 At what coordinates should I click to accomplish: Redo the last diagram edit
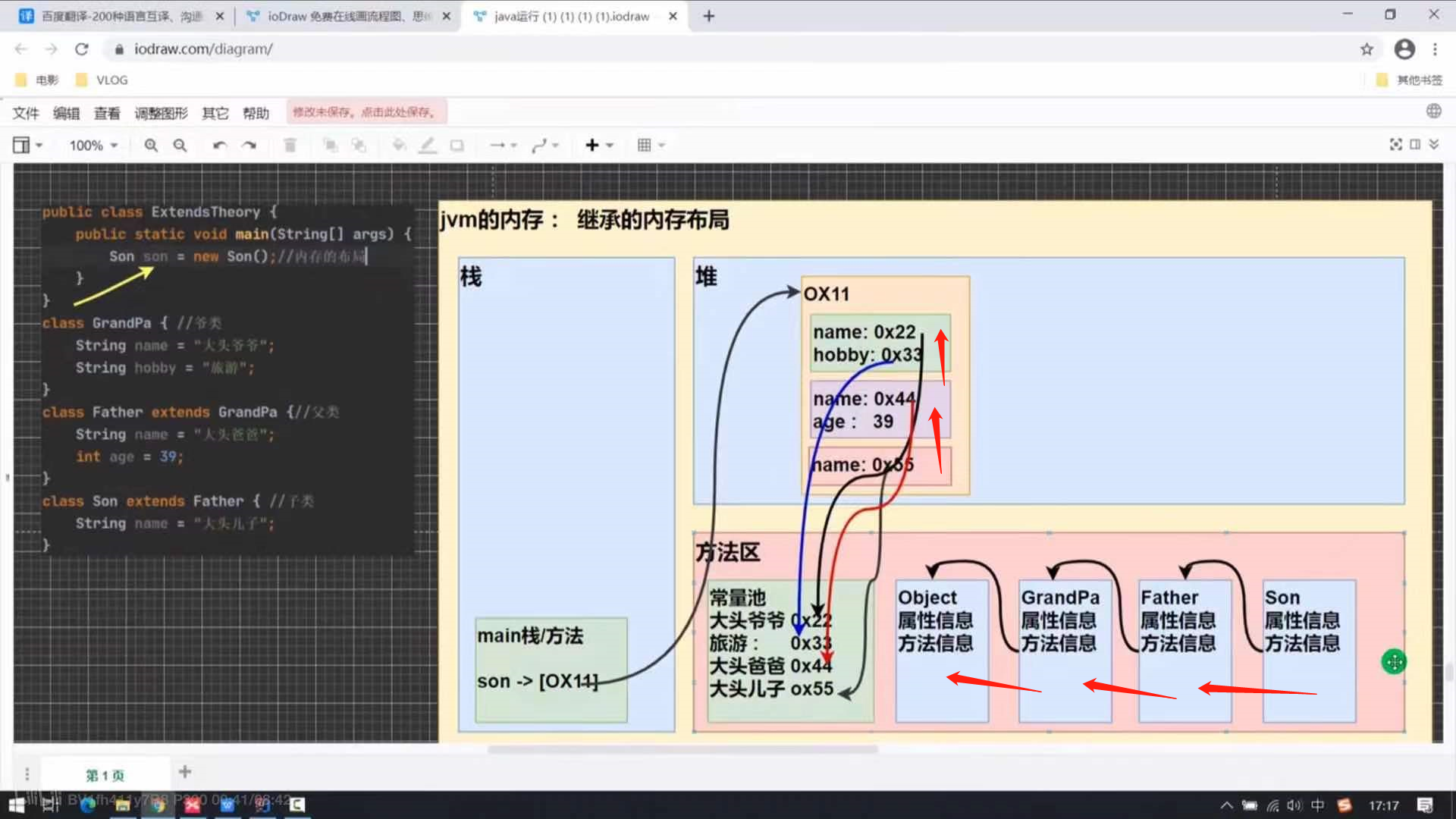tap(249, 145)
